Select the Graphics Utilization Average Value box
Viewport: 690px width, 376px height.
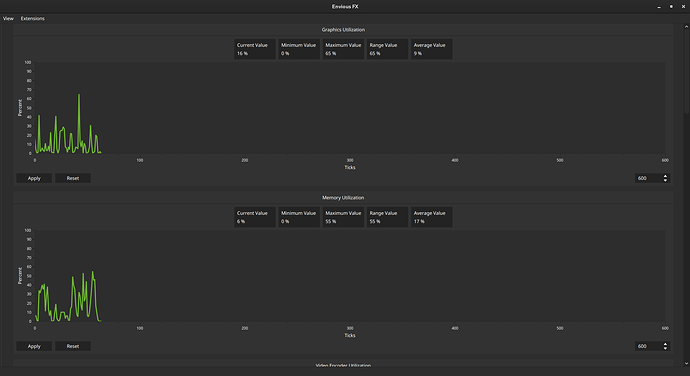click(x=431, y=49)
